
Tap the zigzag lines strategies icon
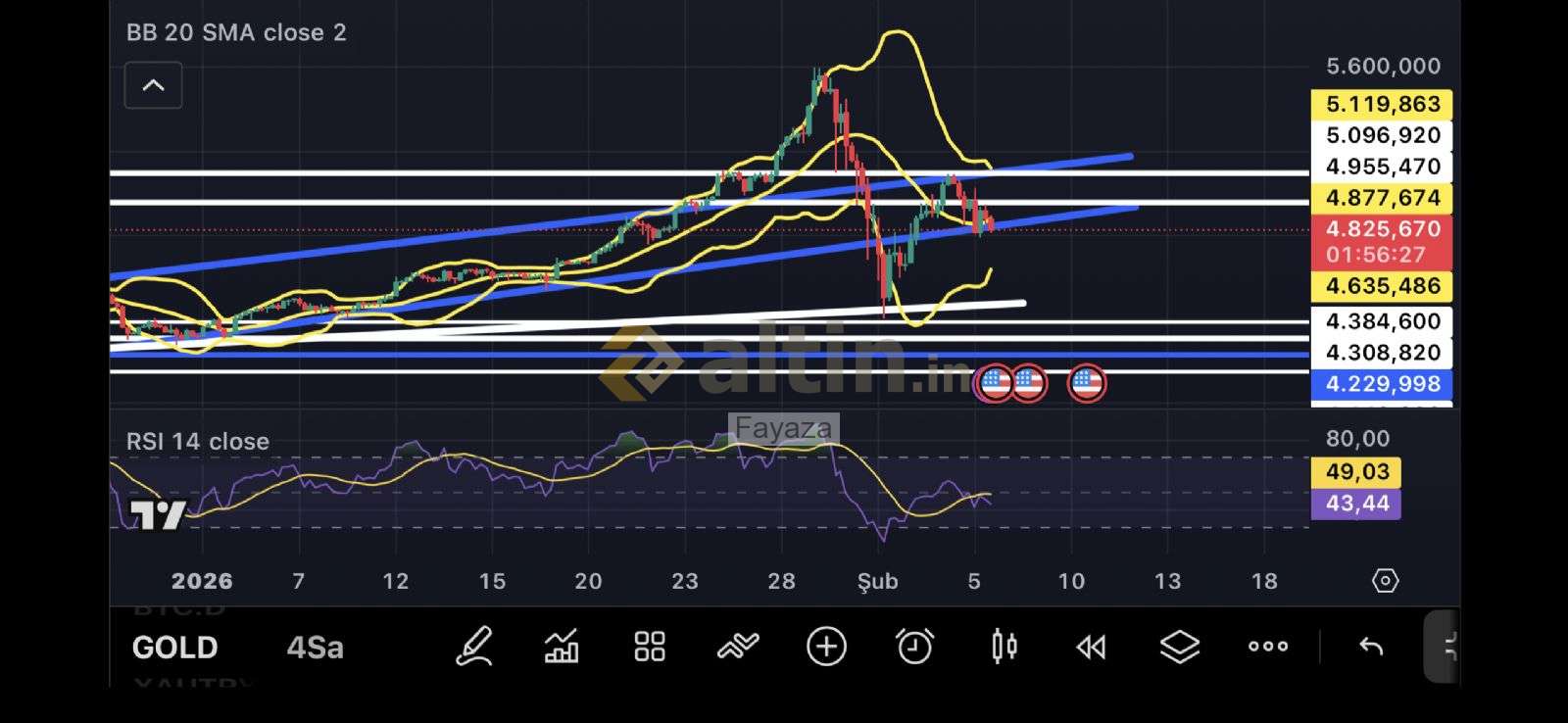tap(738, 648)
